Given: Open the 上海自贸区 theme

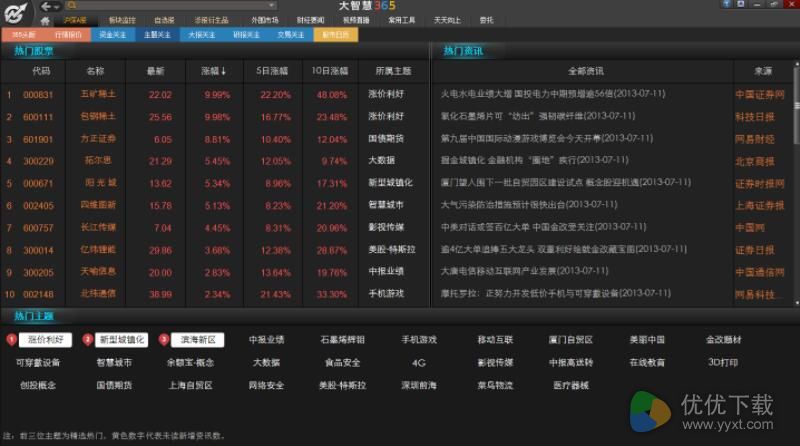Looking at the screenshot, I should tap(190, 386).
